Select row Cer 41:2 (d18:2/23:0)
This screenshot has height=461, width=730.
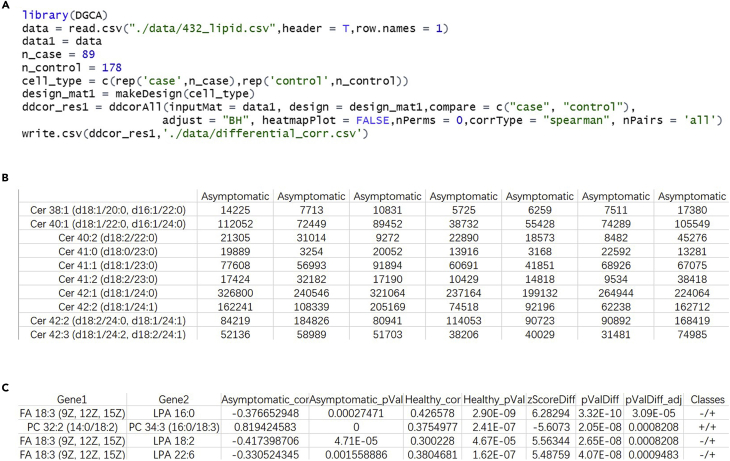point(374,279)
